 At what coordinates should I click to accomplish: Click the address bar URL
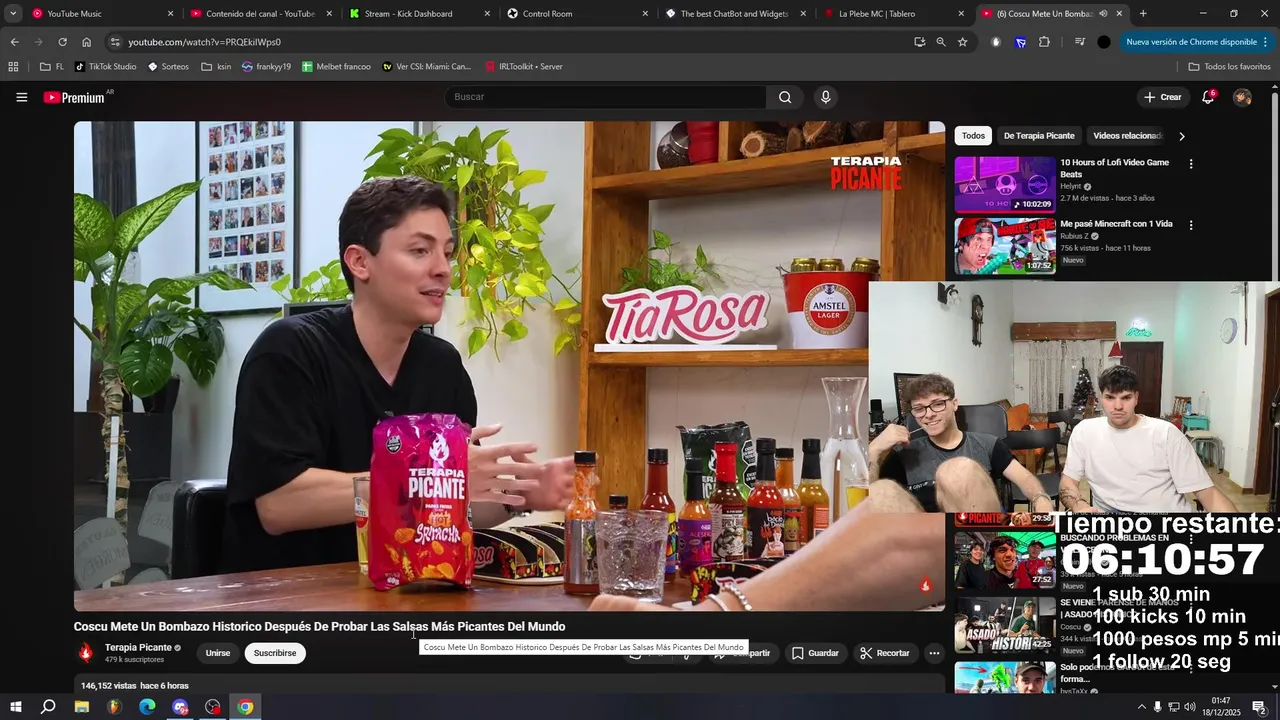204,42
